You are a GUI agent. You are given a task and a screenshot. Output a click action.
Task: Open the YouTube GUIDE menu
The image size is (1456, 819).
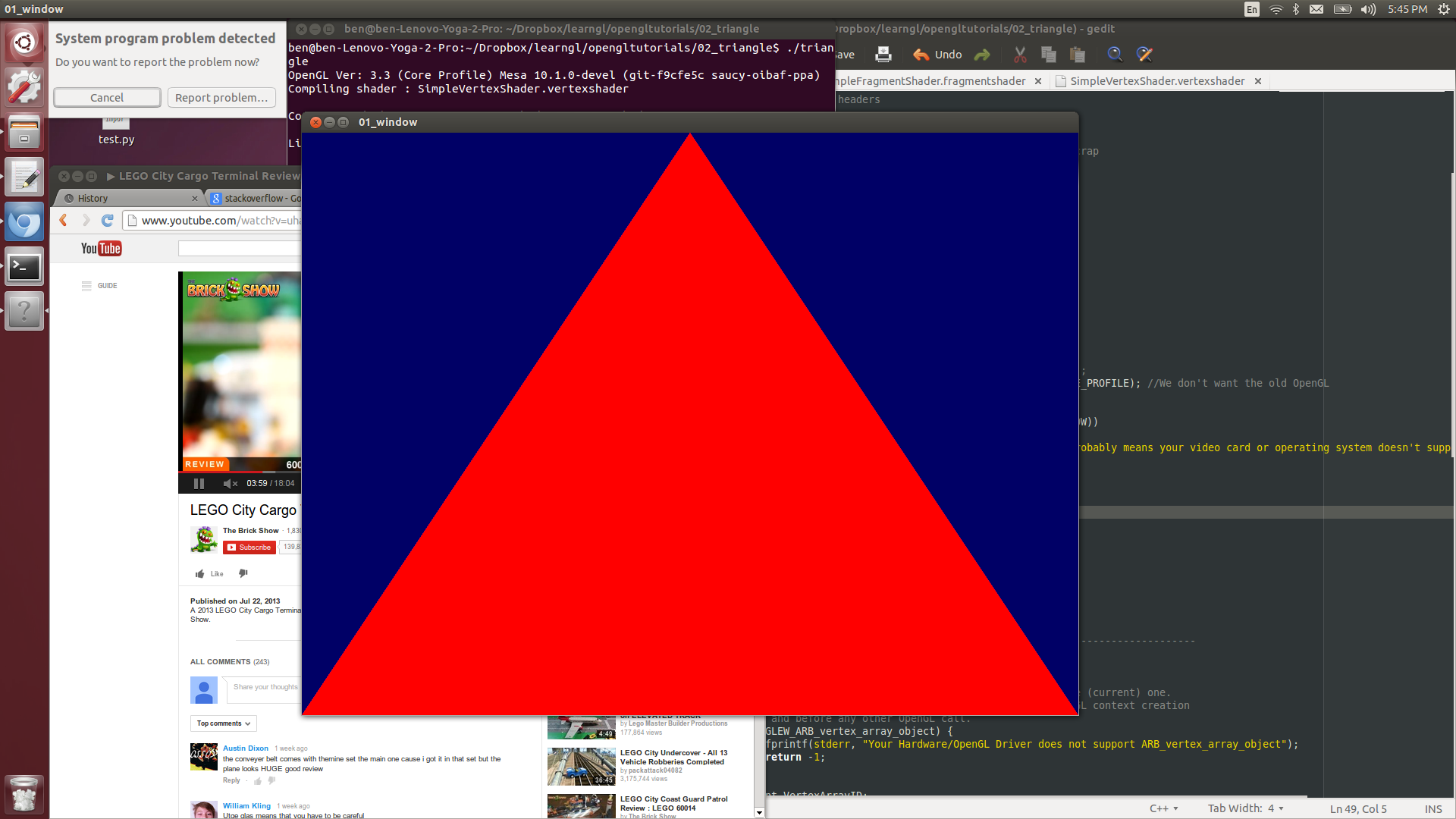(x=99, y=286)
